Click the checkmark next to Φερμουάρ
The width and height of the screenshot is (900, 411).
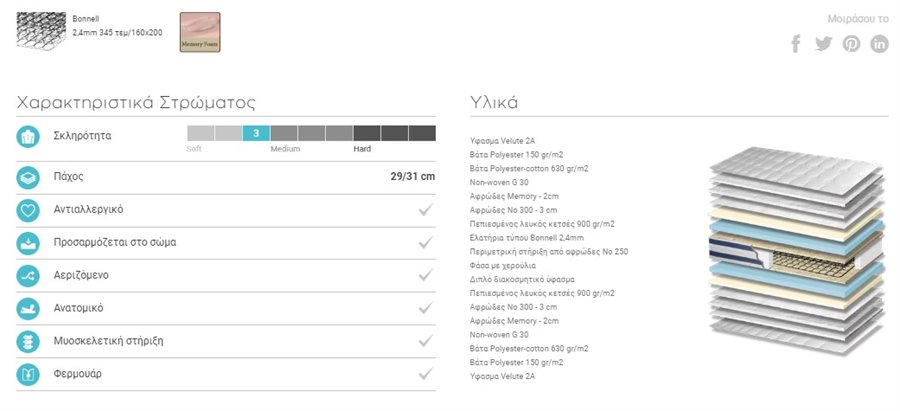425,374
